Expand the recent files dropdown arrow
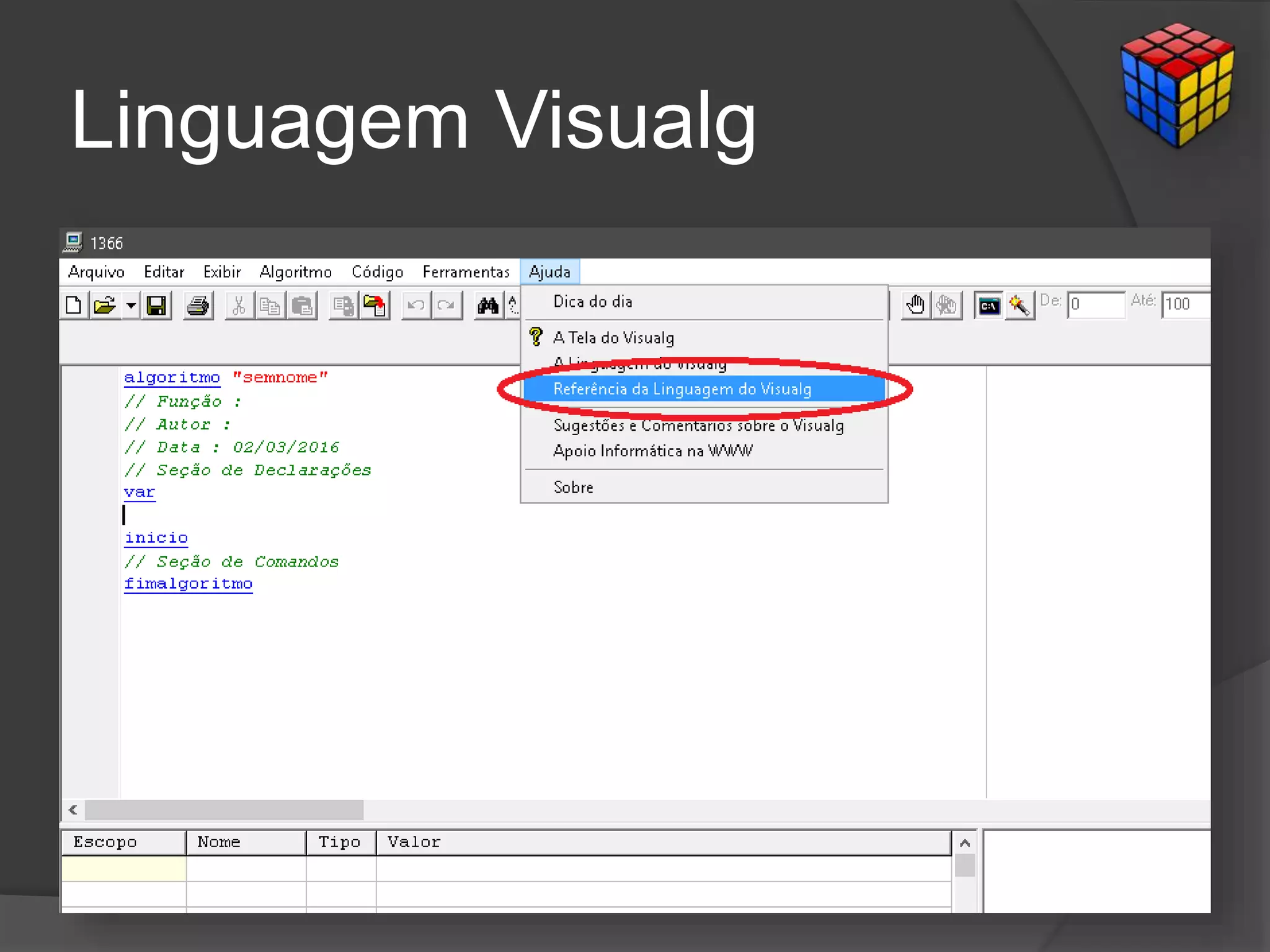Image resolution: width=1270 pixels, height=952 pixels. tap(130, 306)
